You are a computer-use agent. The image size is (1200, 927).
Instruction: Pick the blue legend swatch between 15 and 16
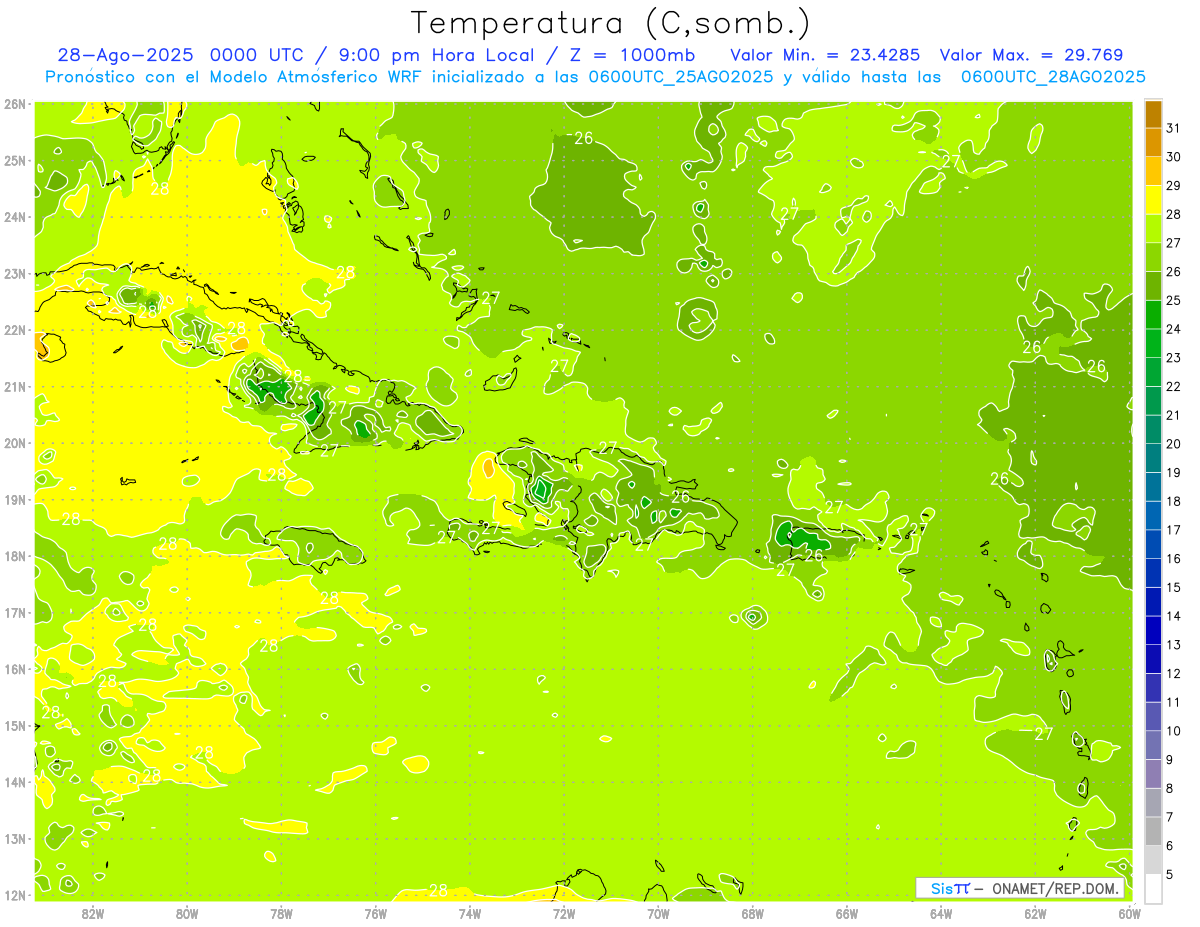[1153, 573]
